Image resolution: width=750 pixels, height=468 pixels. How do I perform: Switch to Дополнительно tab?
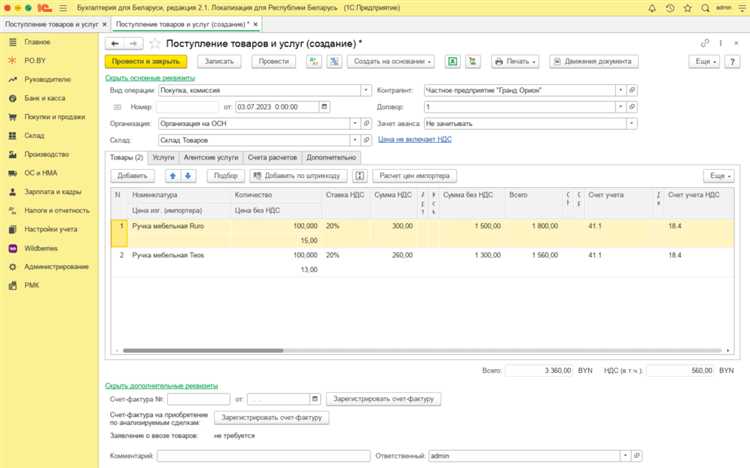(331, 157)
